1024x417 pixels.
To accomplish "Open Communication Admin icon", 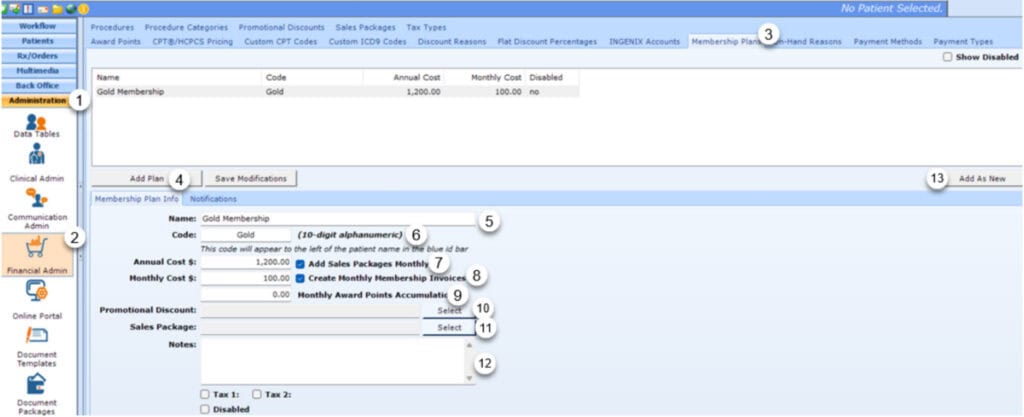I will pos(37,198).
